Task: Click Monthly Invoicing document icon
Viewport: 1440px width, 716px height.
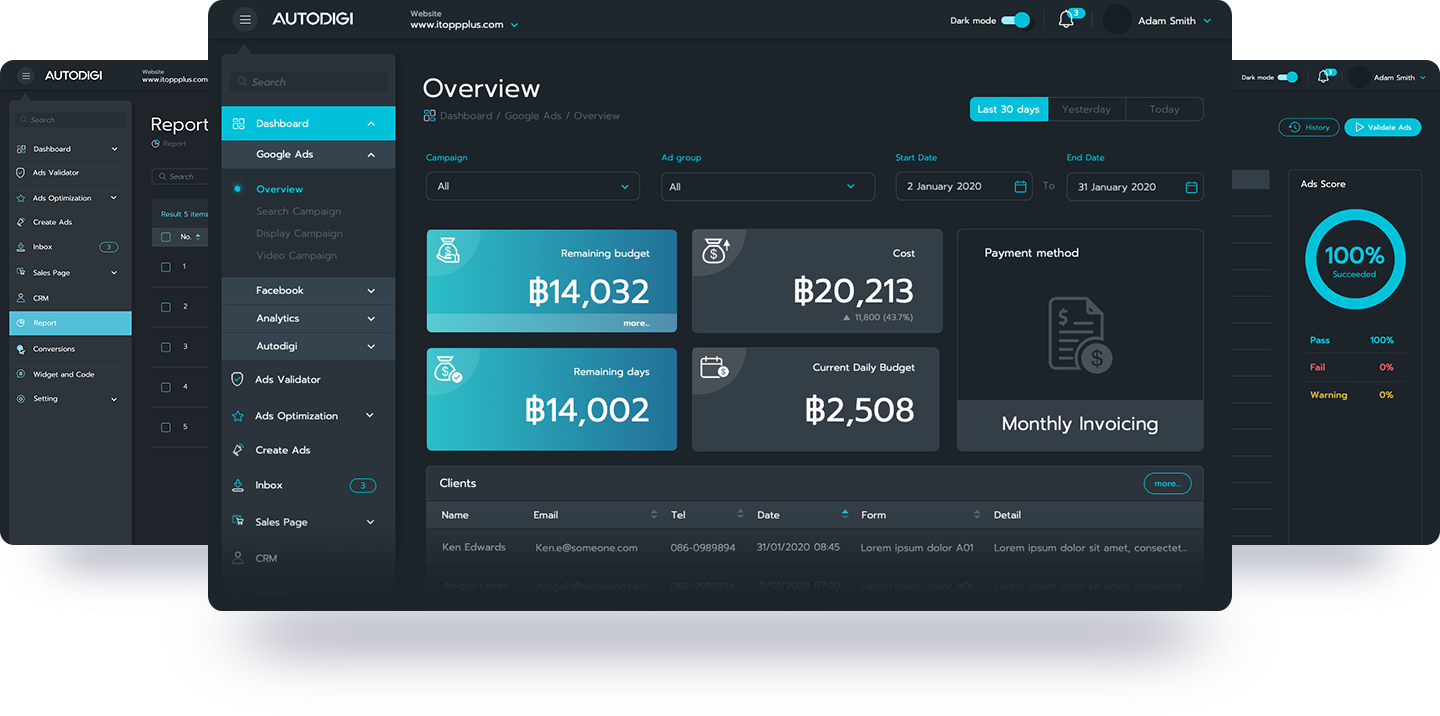Action: coord(1080,334)
